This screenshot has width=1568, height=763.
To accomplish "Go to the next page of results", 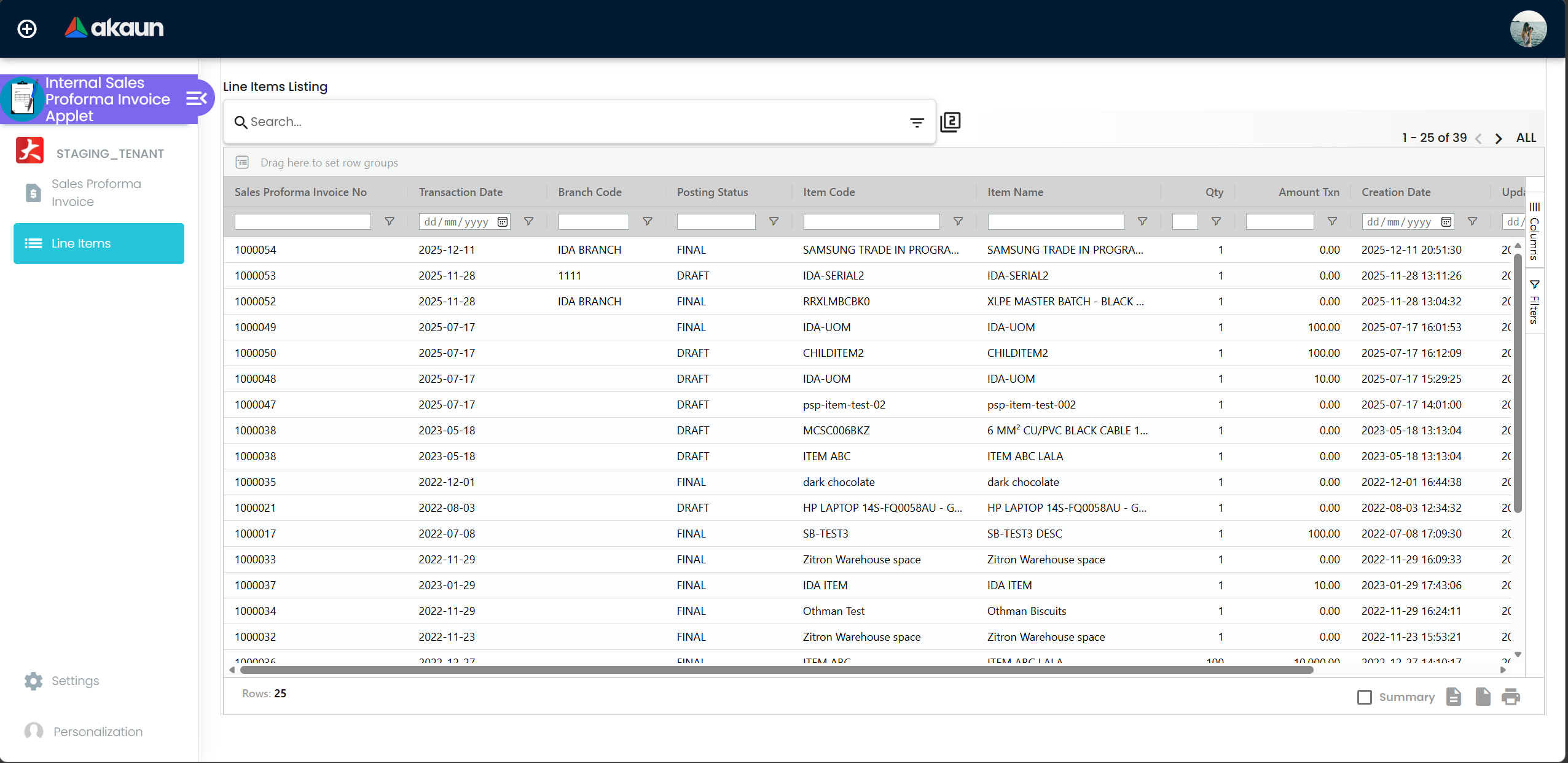I will pyautogui.click(x=1498, y=138).
